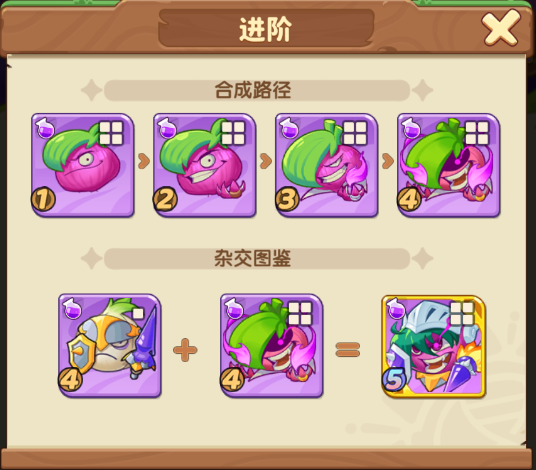Click the potion icon on stage 1 card

click(x=45, y=128)
